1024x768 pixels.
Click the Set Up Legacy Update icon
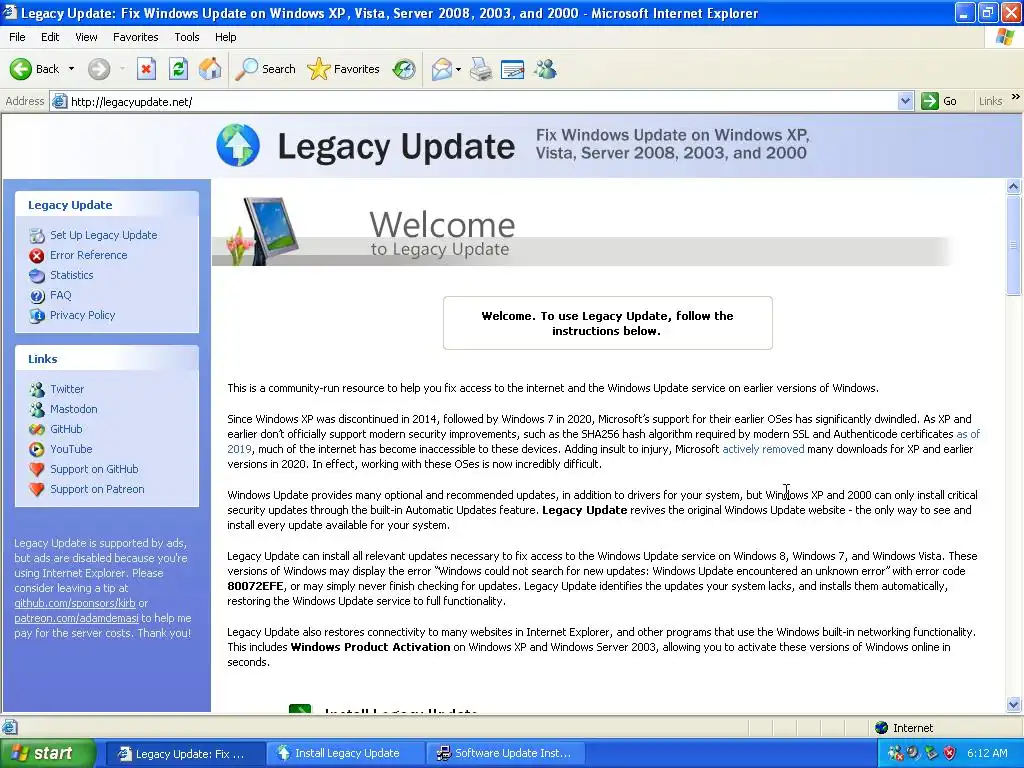[x=37, y=235]
